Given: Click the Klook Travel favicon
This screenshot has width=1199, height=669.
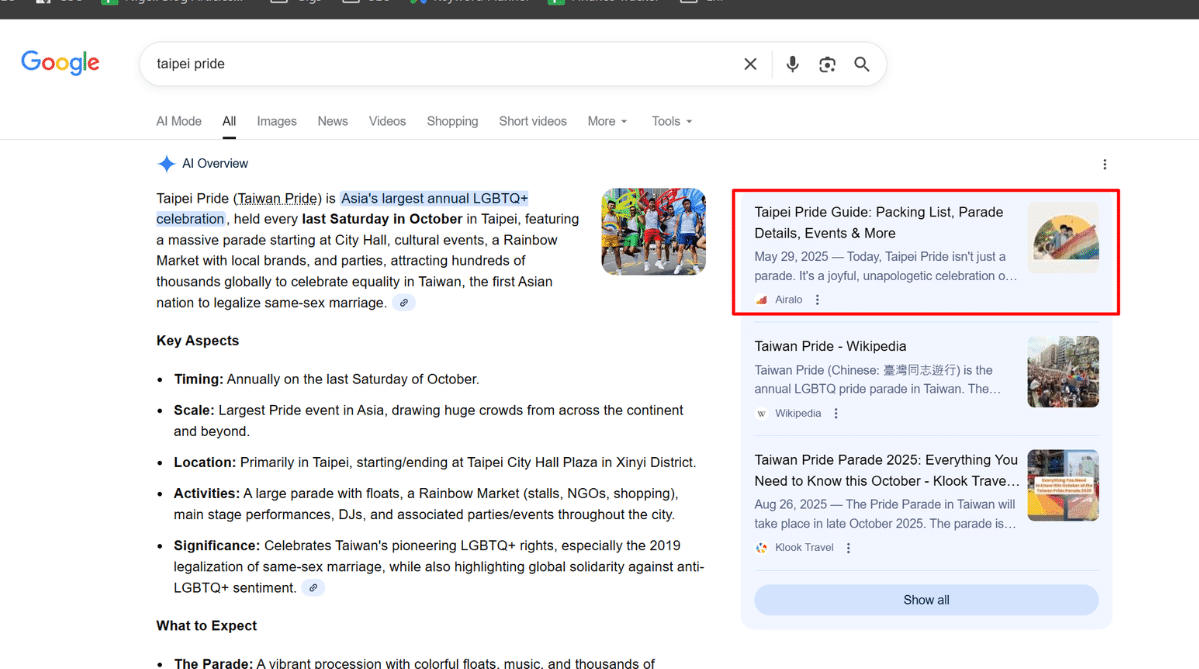Looking at the screenshot, I should pos(762,547).
